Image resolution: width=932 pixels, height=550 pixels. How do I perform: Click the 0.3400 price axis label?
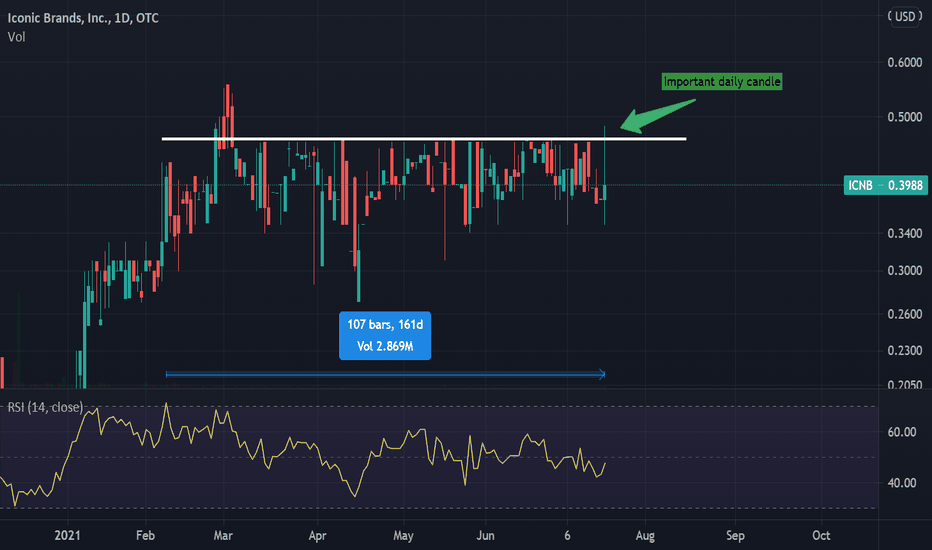click(x=904, y=234)
